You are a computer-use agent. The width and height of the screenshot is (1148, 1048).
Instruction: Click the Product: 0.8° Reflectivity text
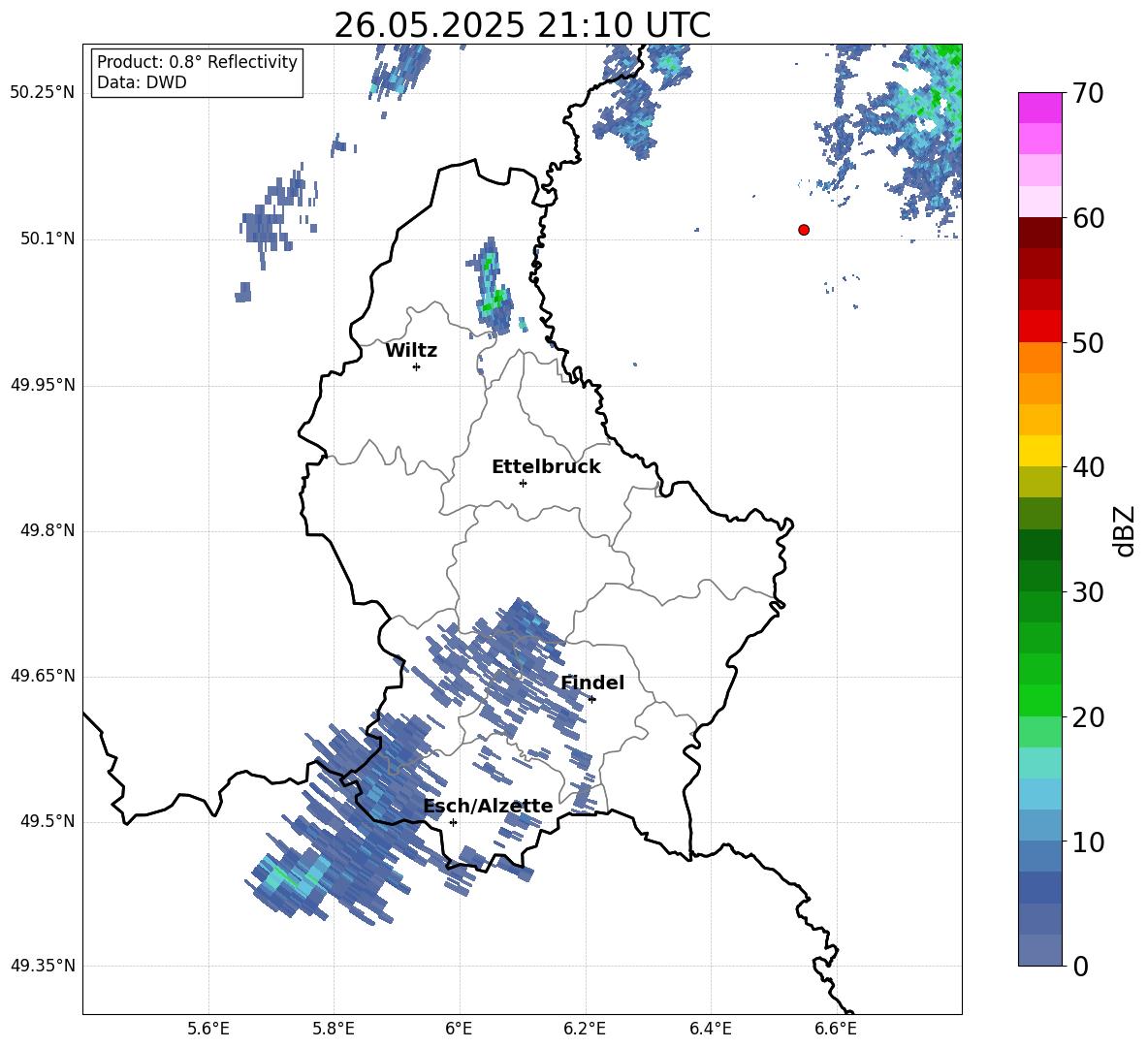[197, 62]
